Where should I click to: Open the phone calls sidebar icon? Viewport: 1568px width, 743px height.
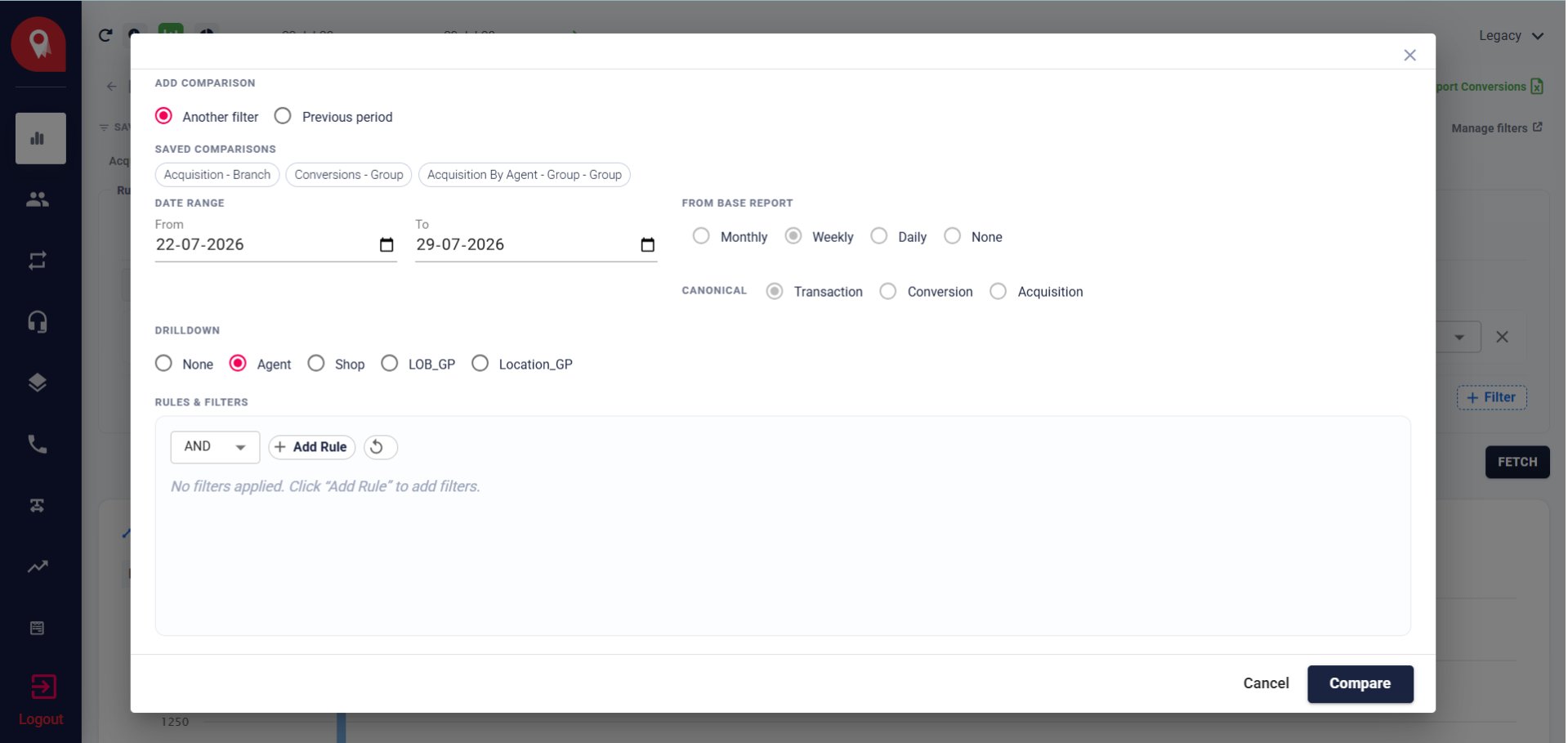pyautogui.click(x=38, y=444)
